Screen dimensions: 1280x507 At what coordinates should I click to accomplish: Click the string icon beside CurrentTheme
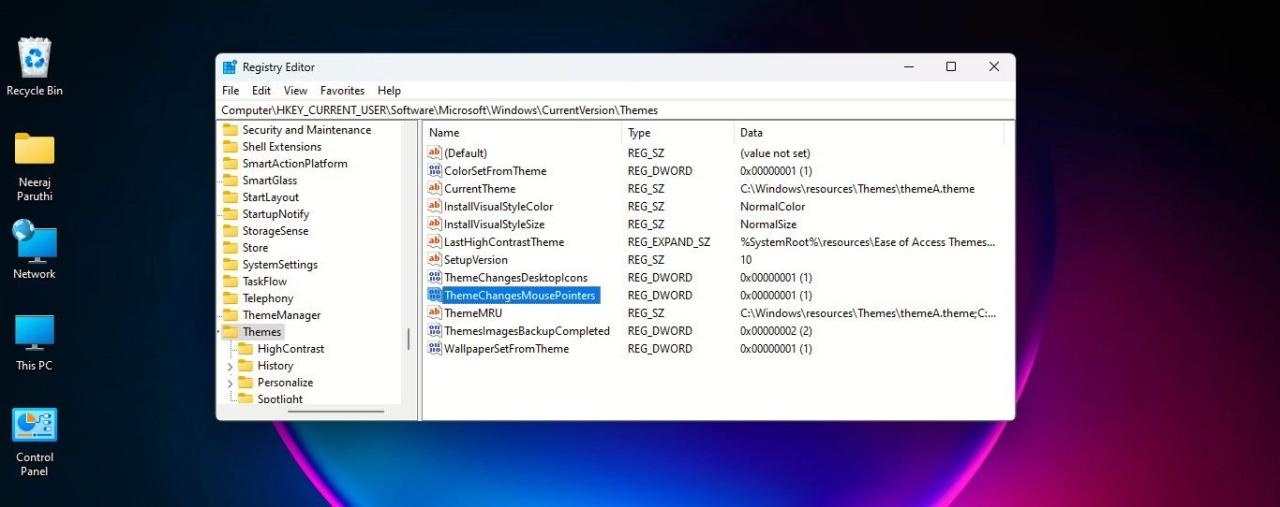click(x=434, y=188)
